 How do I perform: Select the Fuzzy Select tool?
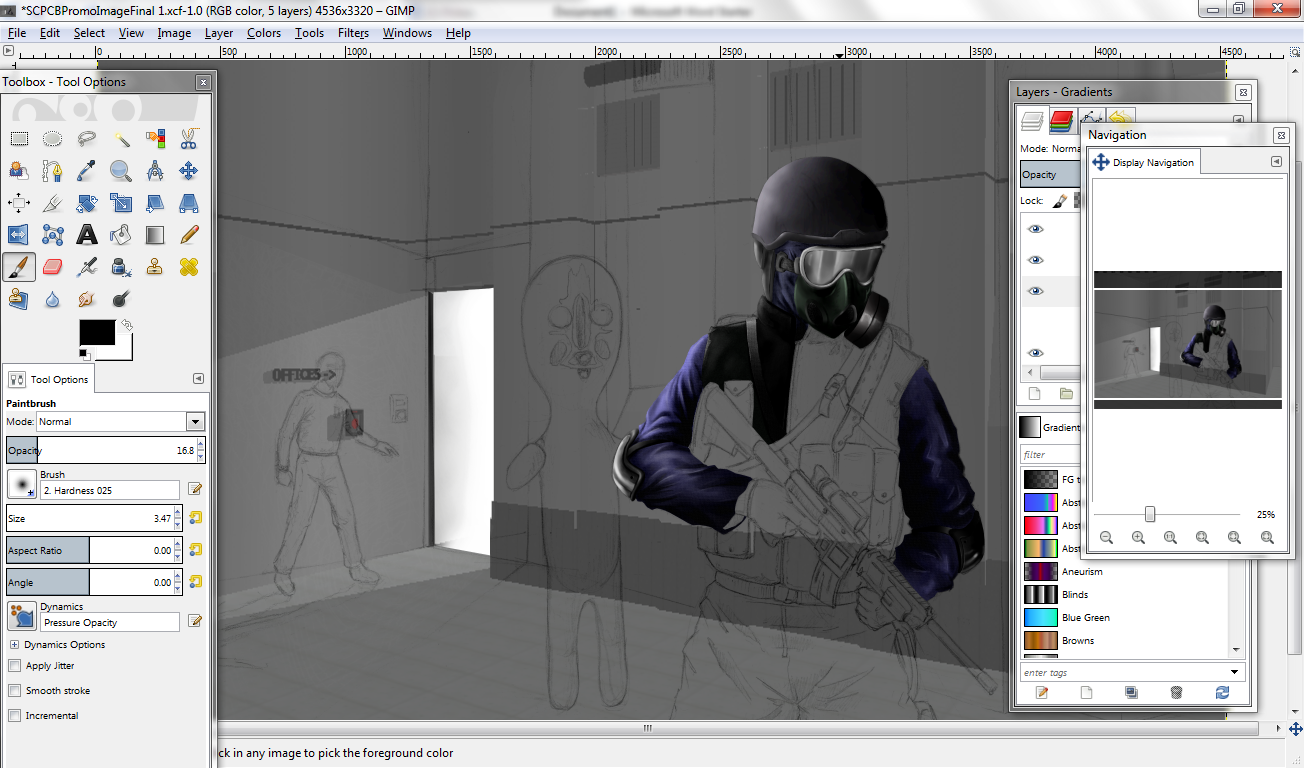coord(122,138)
